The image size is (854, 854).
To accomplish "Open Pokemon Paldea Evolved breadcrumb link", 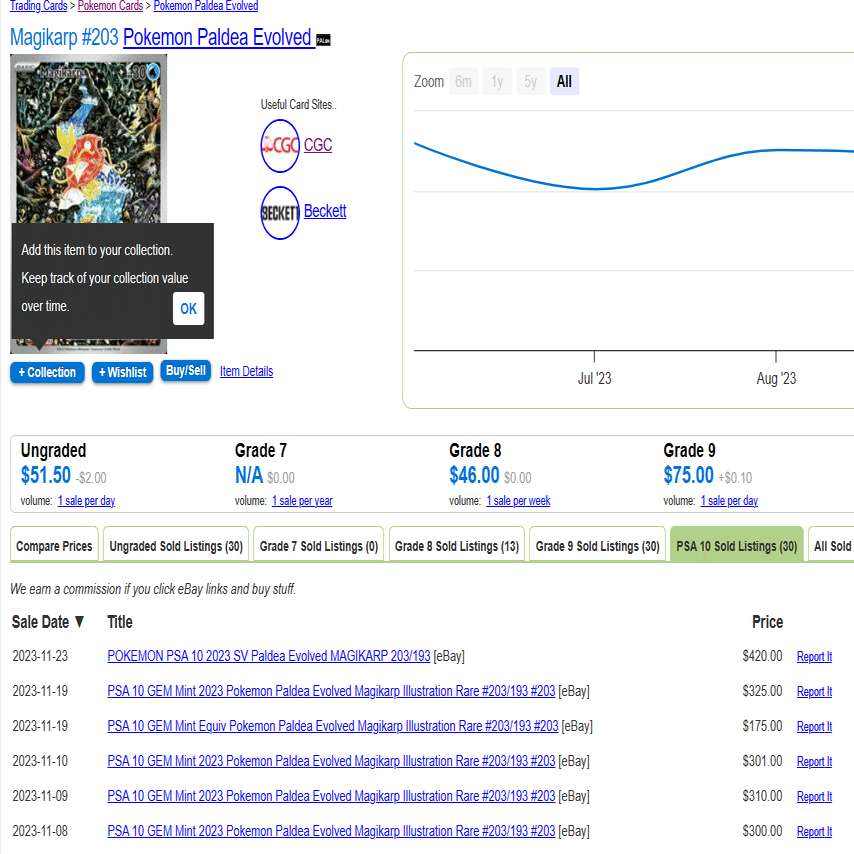I will click(206, 6).
